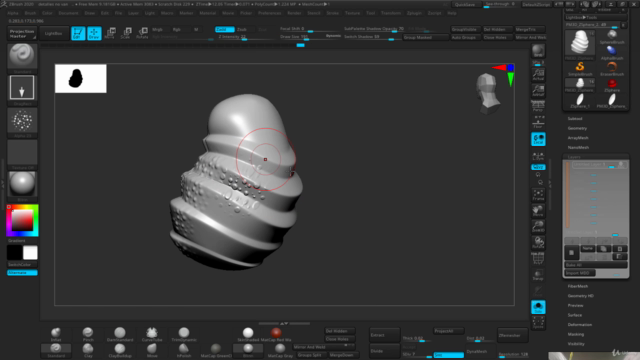
Task: Expand the ArrayMesh sub-palette
Action: pyautogui.click(x=578, y=138)
